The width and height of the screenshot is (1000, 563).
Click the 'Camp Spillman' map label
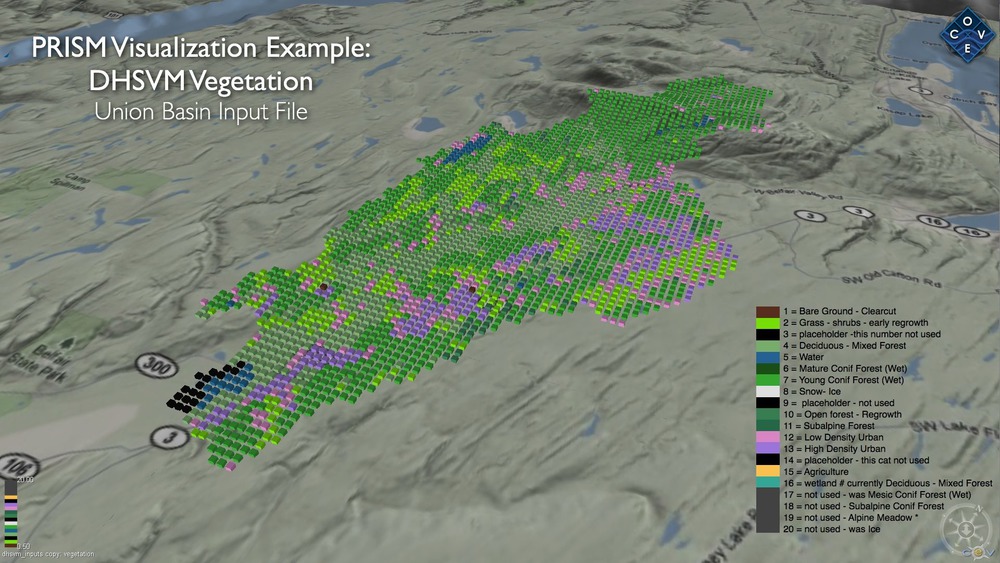[x=70, y=182]
